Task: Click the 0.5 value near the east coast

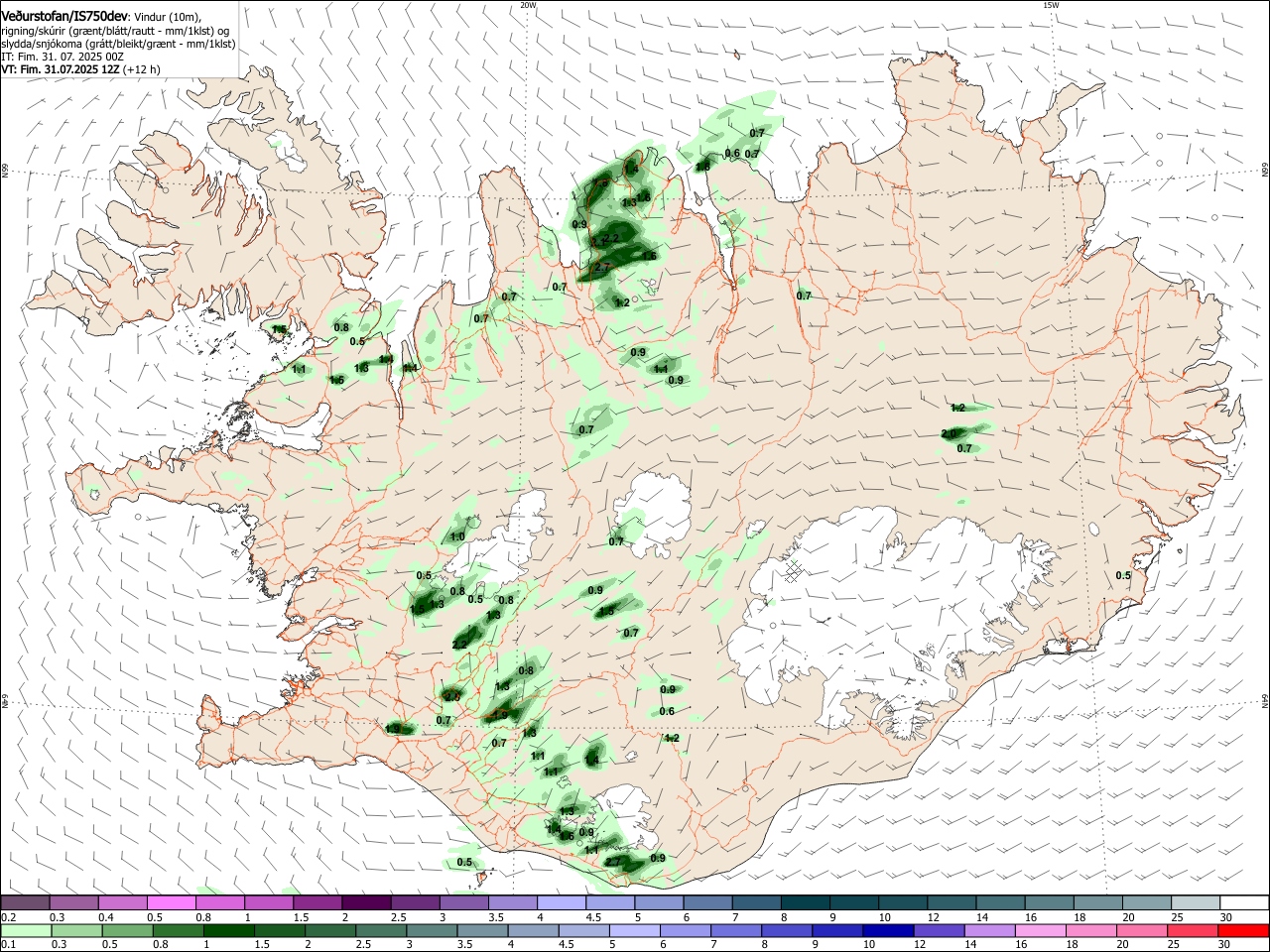Action: (x=1123, y=575)
